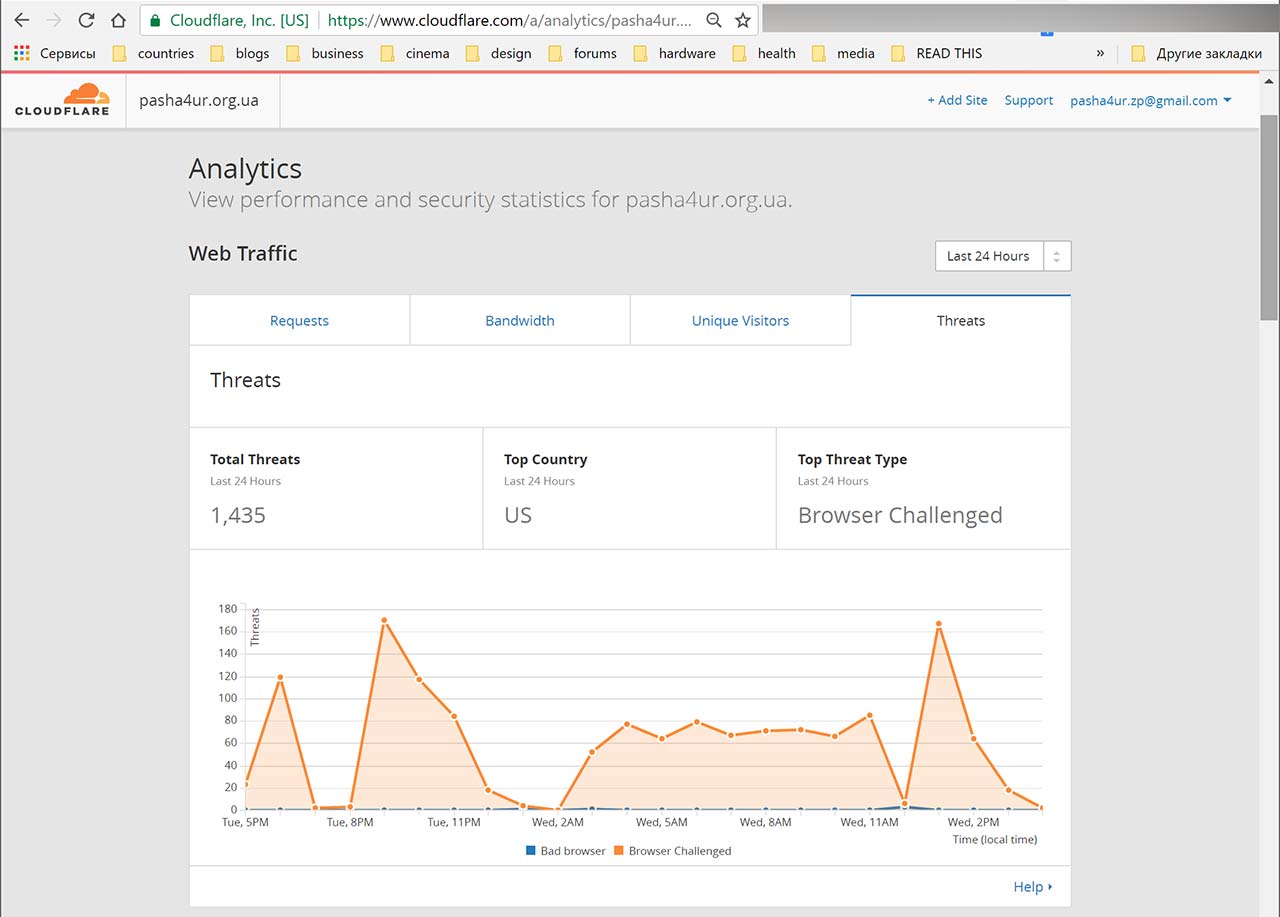Click the + Add Site link
The height and width of the screenshot is (917, 1280).
pyautogui.click(x=957, y=100)
